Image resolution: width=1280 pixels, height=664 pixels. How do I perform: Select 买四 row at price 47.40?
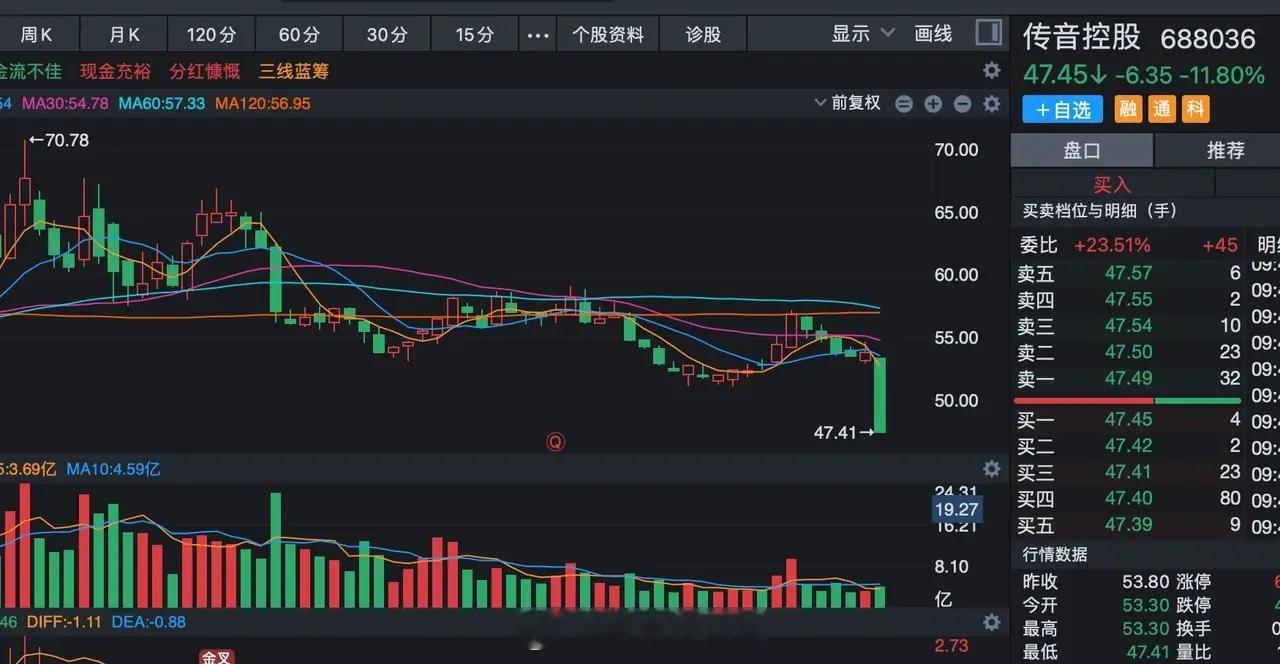[1129, 498]
